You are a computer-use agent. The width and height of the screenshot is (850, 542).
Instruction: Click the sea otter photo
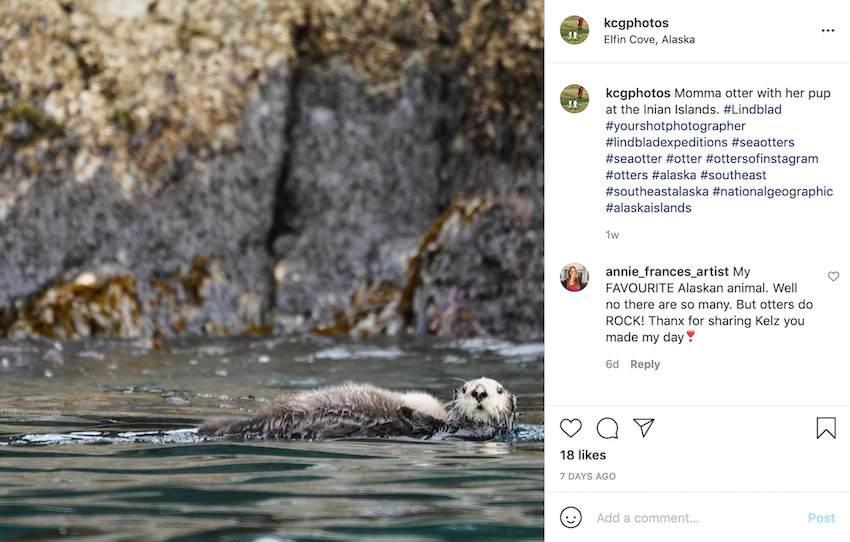pyautogui.click(x=272, y=271)
